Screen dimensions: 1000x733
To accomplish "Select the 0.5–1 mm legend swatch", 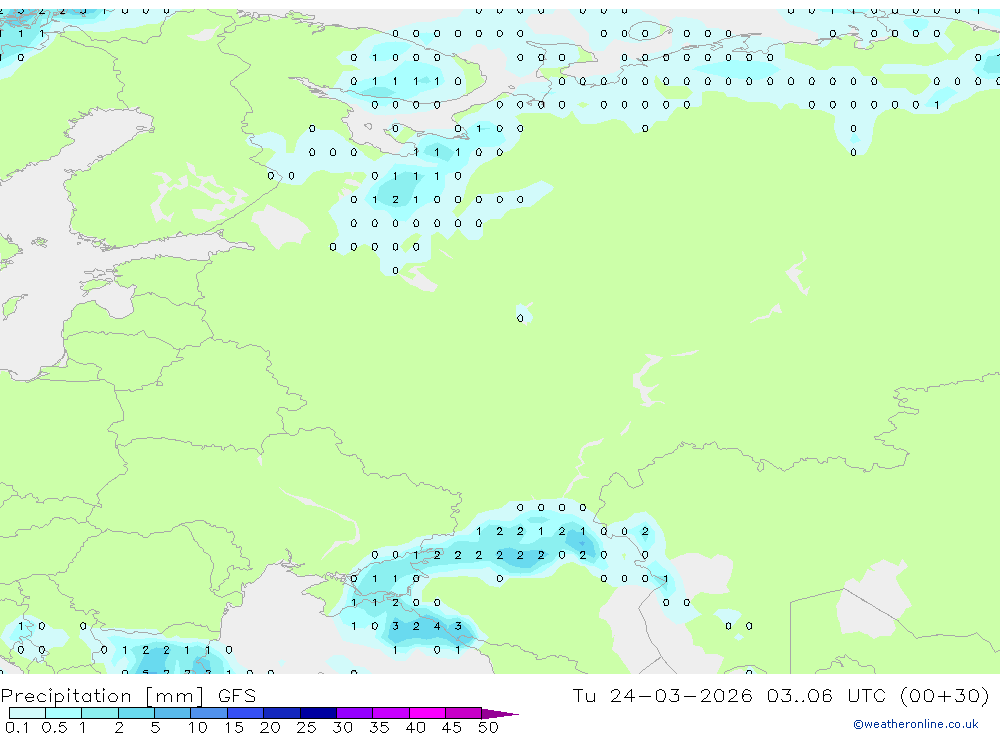I will pos(64,713).
